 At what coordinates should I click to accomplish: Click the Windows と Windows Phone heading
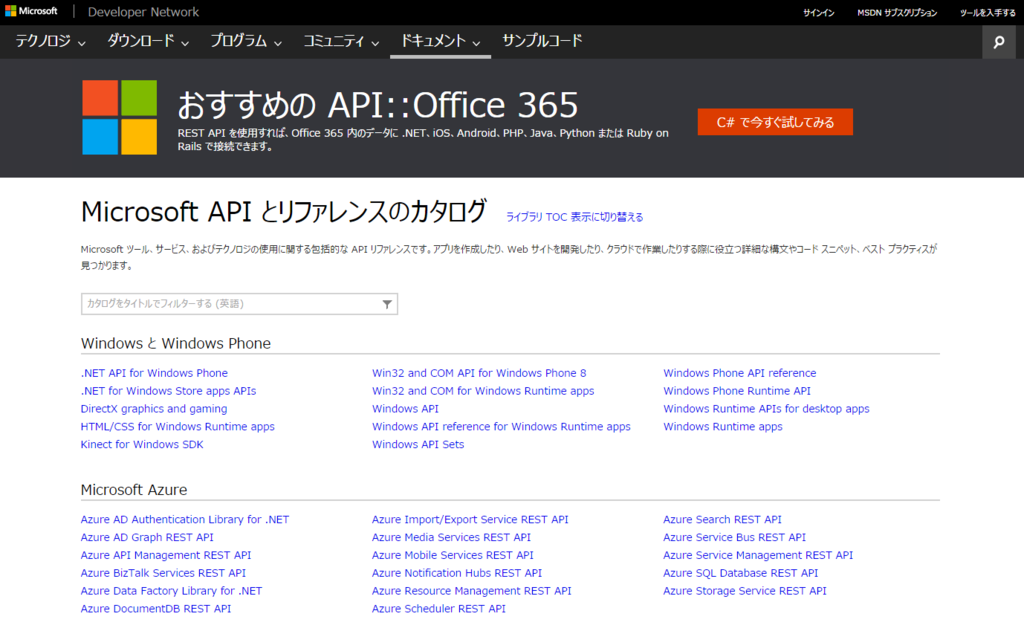176,343
